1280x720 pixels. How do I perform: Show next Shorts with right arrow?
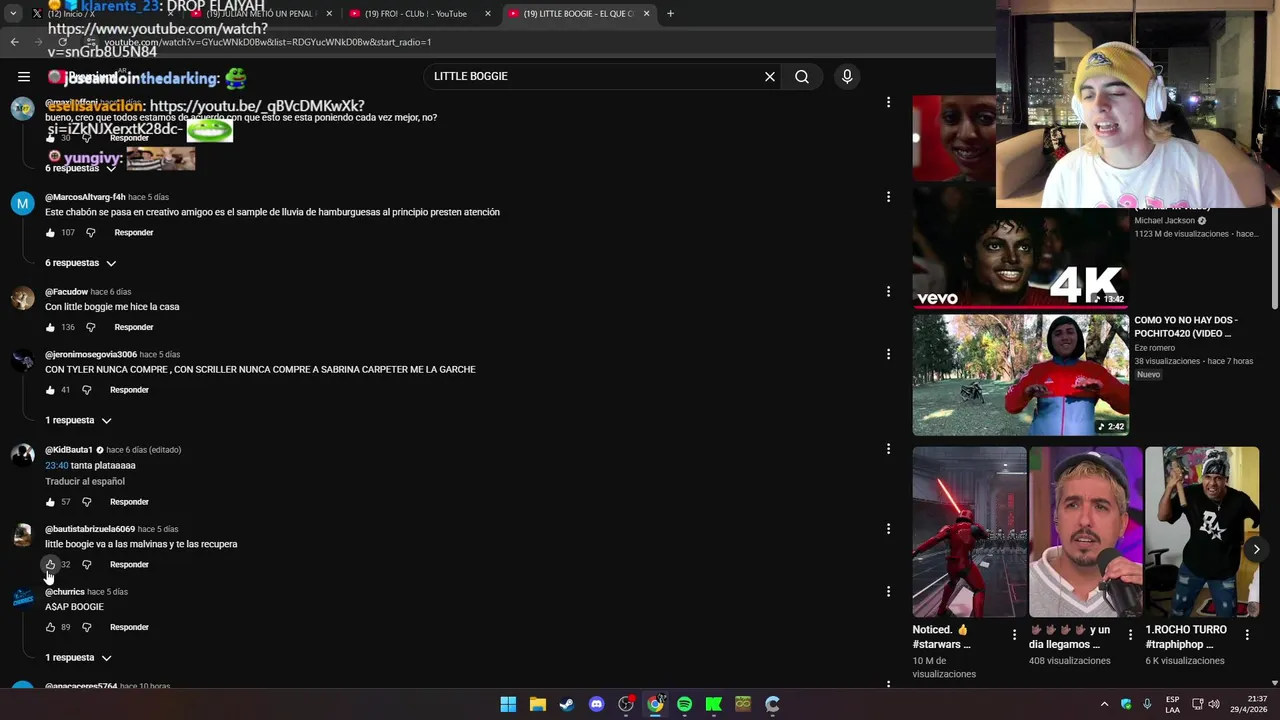1256,549
